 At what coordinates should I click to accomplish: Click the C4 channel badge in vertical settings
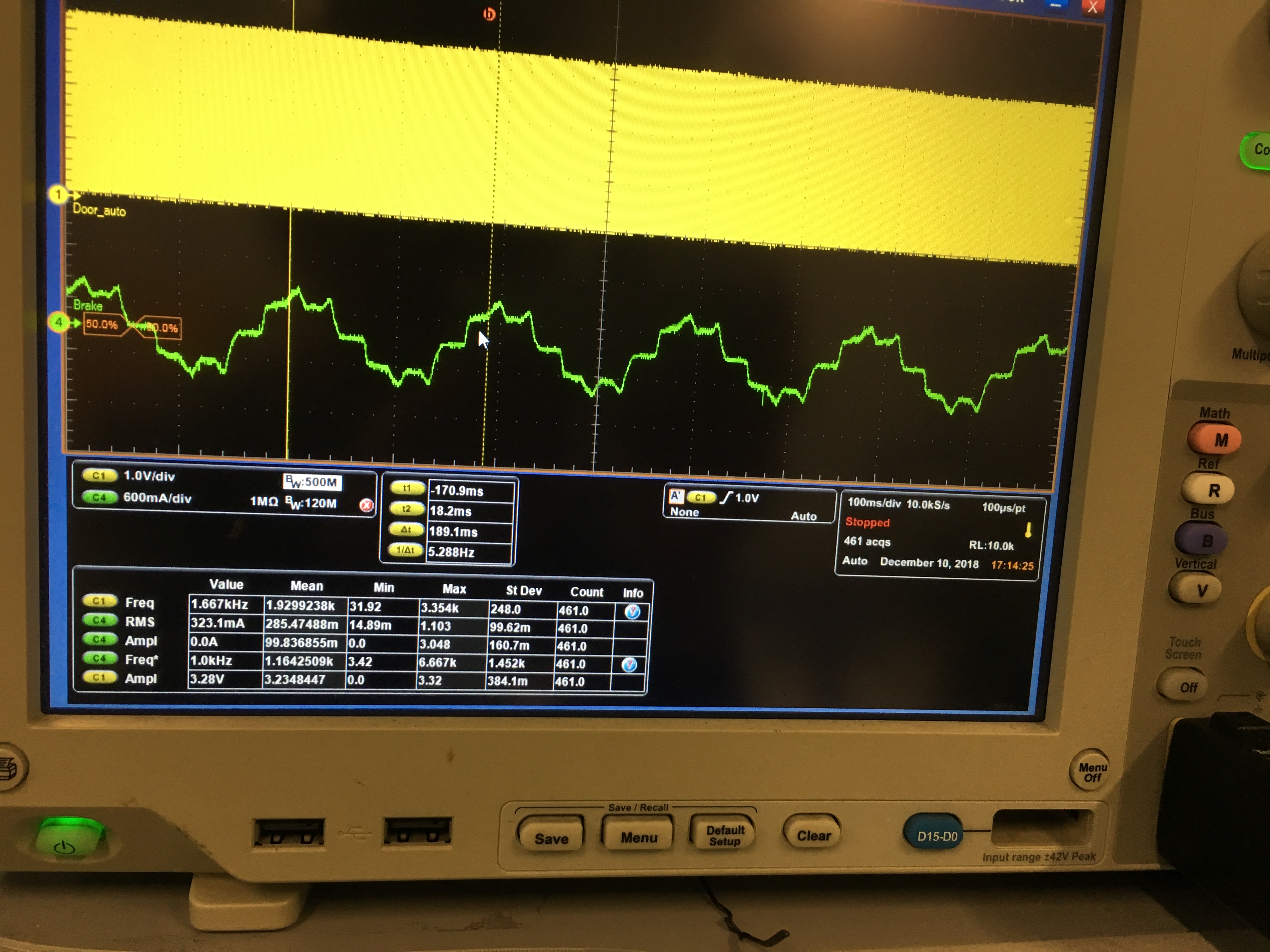coord(99,497)
